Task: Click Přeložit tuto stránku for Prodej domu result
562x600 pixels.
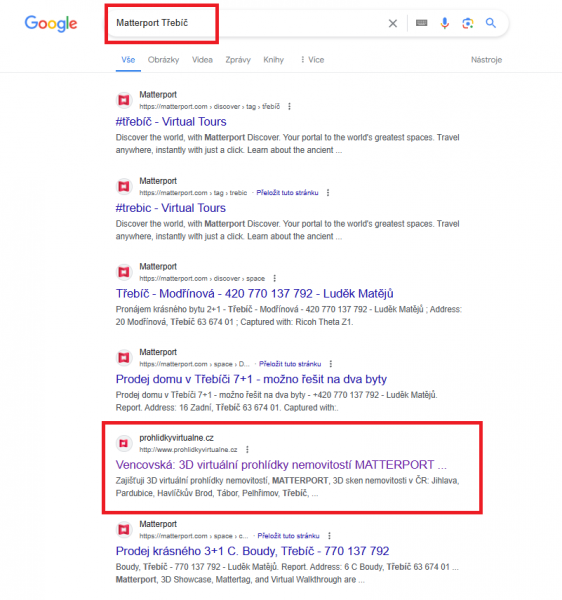Action: (x=290, y=364)
